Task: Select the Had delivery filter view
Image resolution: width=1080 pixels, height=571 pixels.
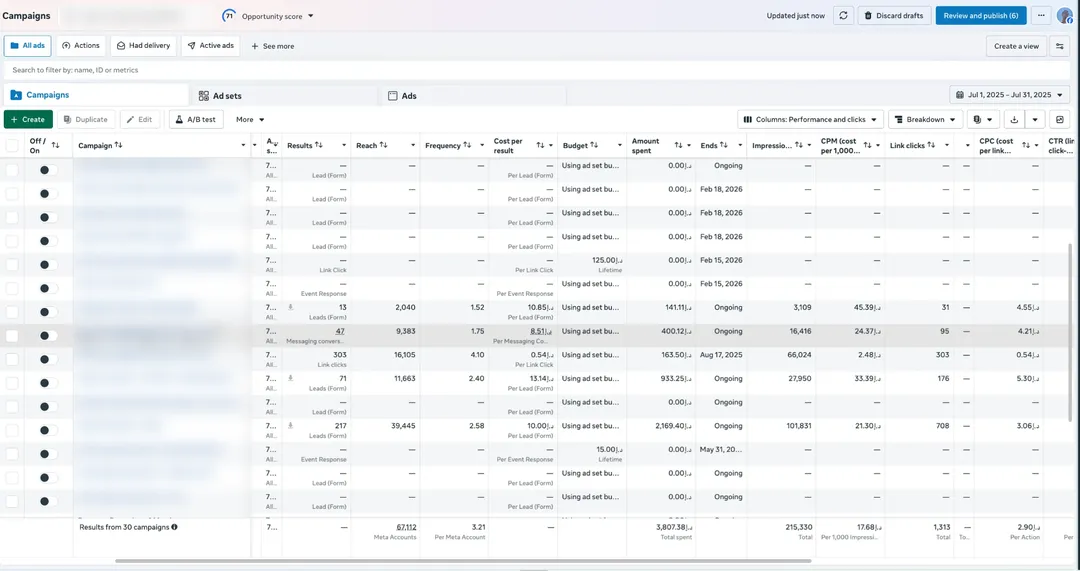Action: click(x=143, y=46)
